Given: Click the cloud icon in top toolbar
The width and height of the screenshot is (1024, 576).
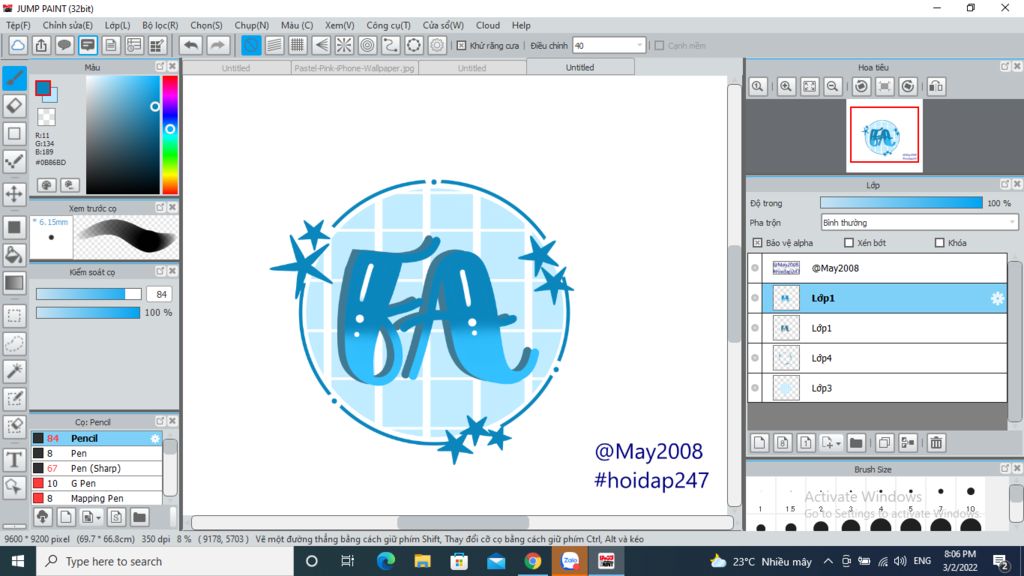Looking at the screenshot, I should click(x=18, y=46).
